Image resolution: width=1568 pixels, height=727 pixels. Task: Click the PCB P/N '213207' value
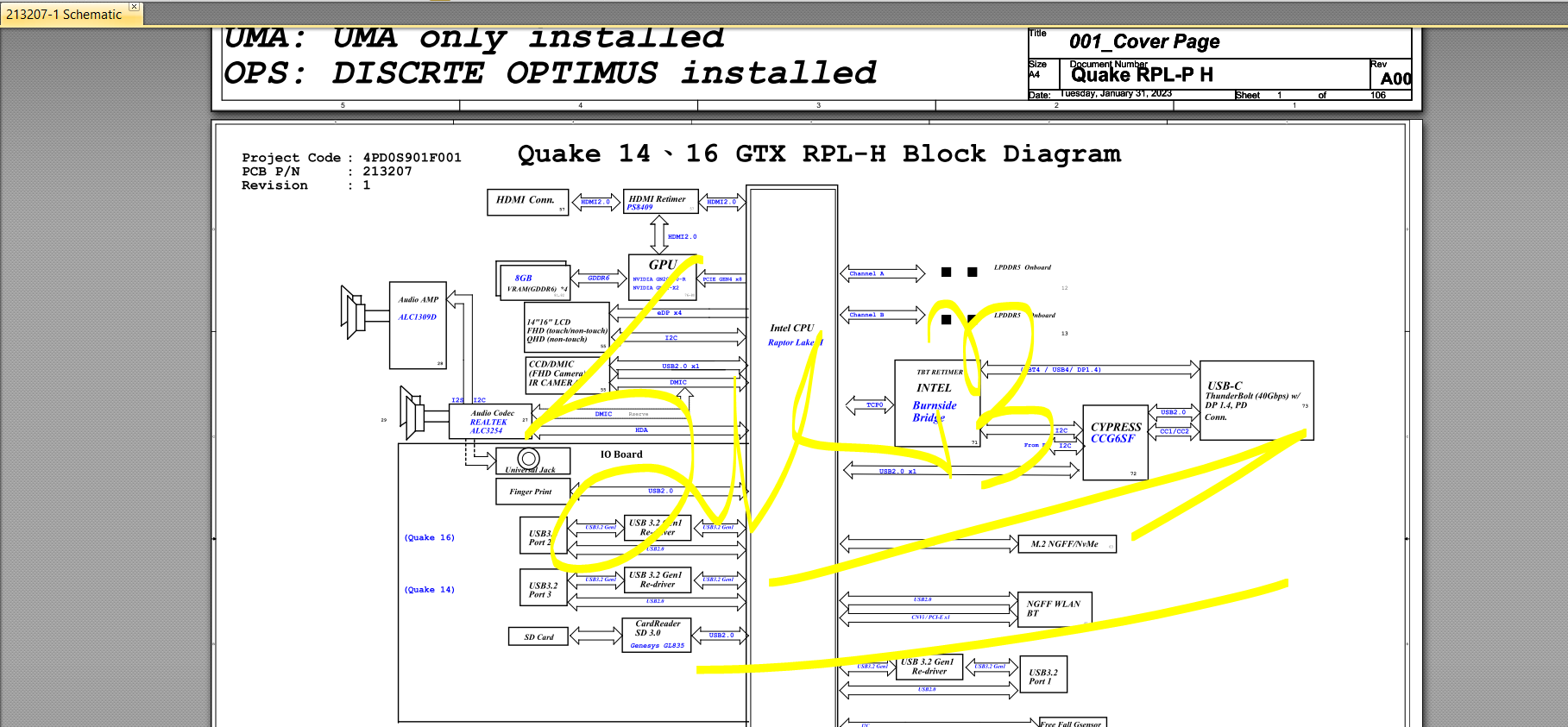[387, 172]
